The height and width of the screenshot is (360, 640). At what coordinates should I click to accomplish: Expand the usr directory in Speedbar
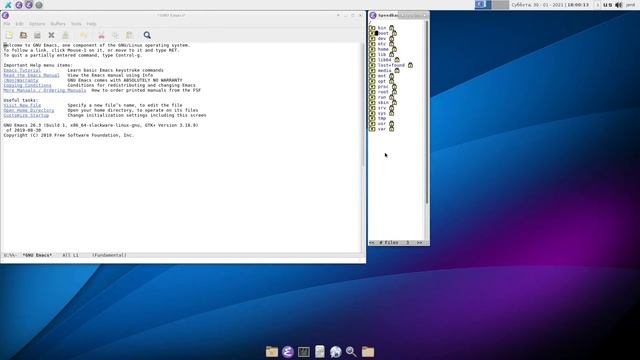[372, 123]
